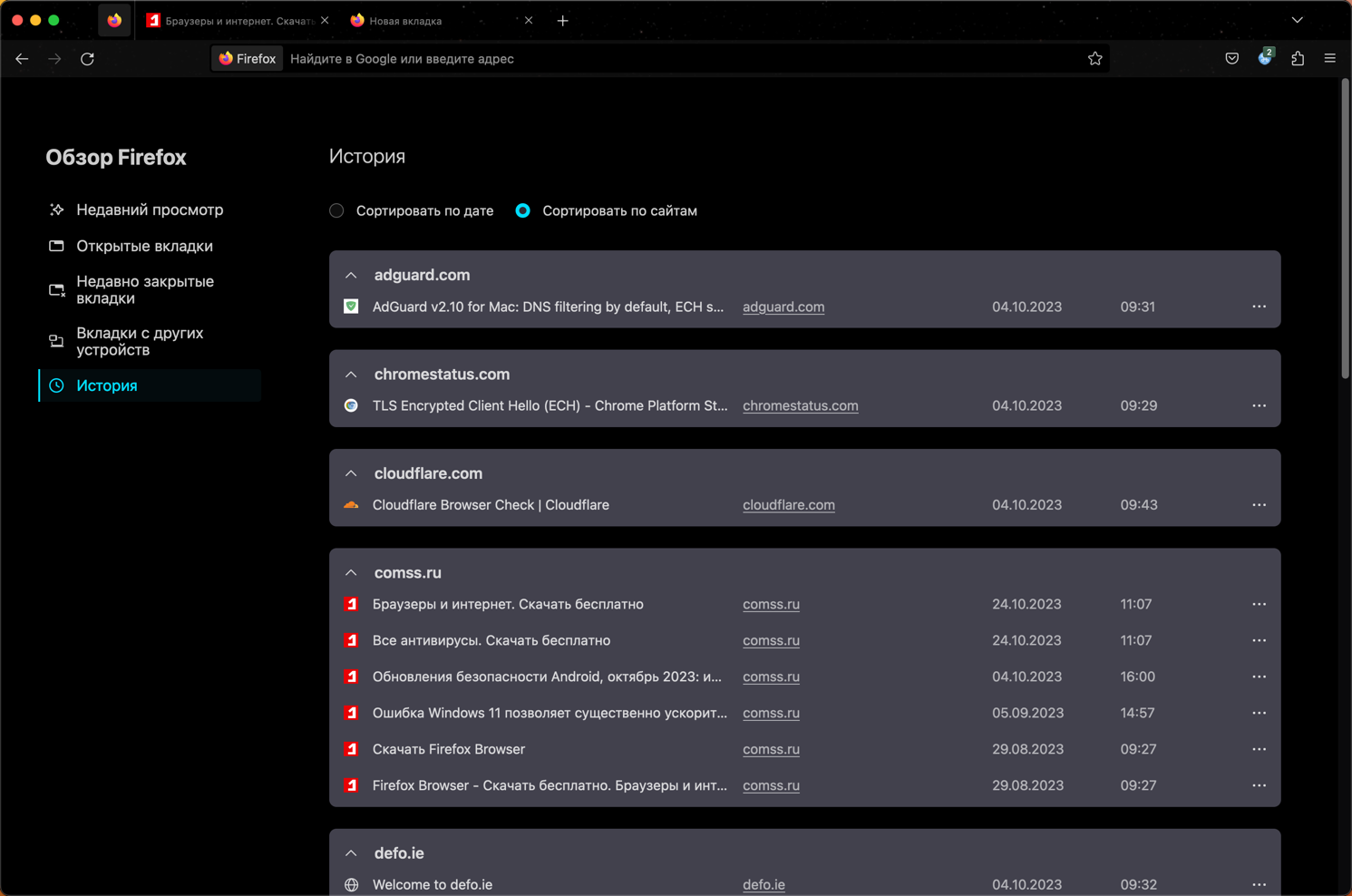Collapse the cloudflare.com history group
1352x896 pixels.
351,473
